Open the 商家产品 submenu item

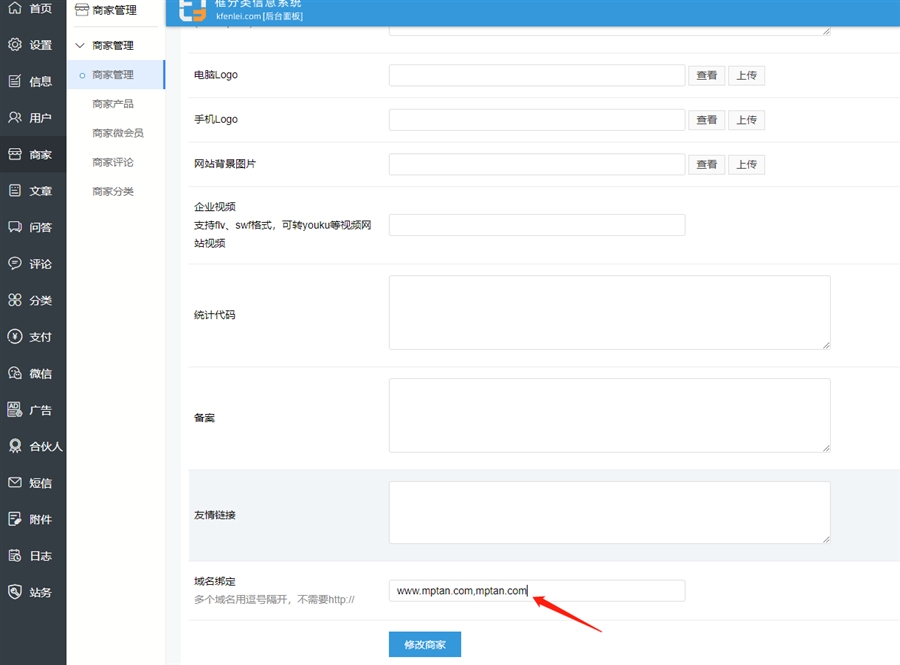(x=112, y=104)
